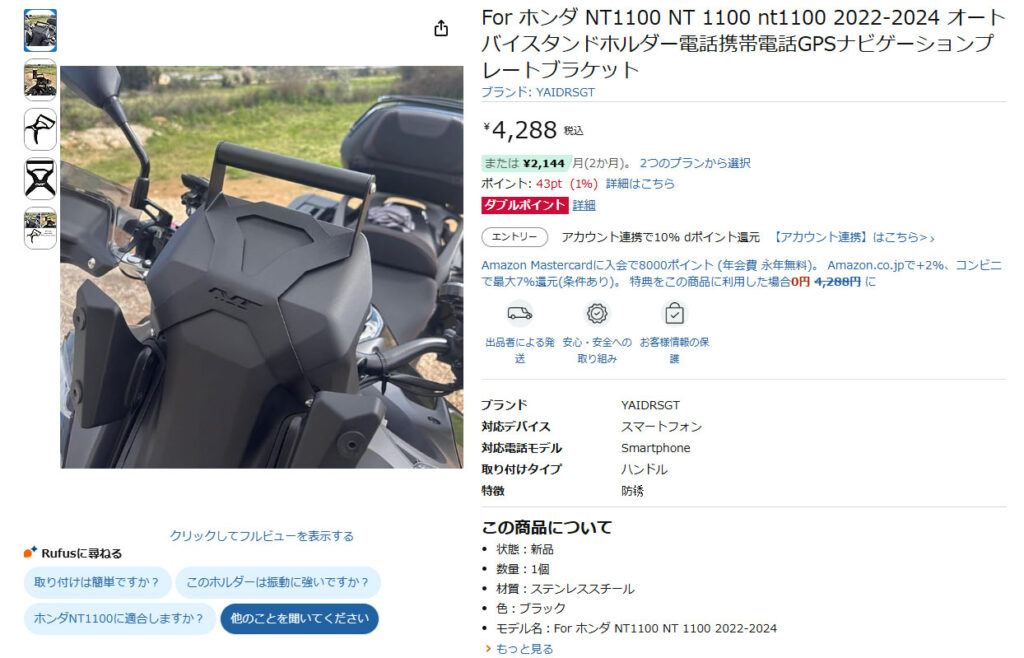Select the first product thumbnail

click(40, 31)
